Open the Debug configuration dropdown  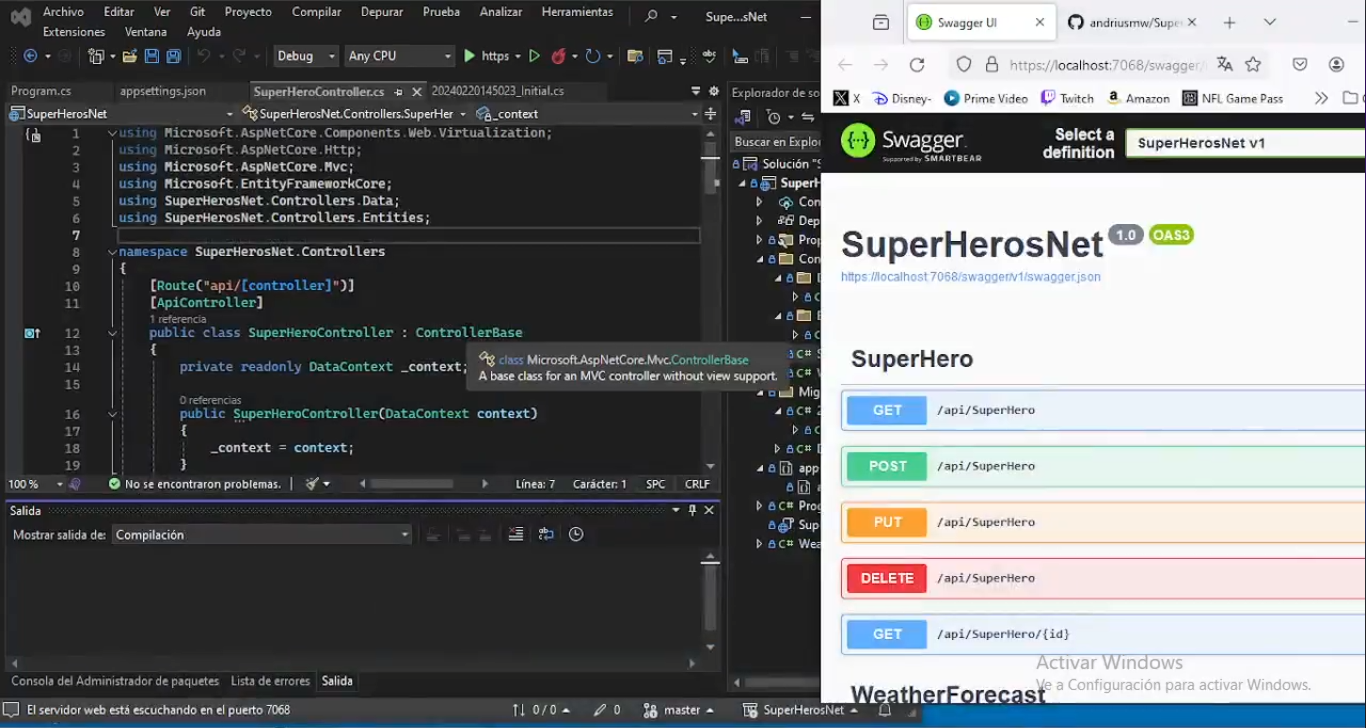coord(306,56)
